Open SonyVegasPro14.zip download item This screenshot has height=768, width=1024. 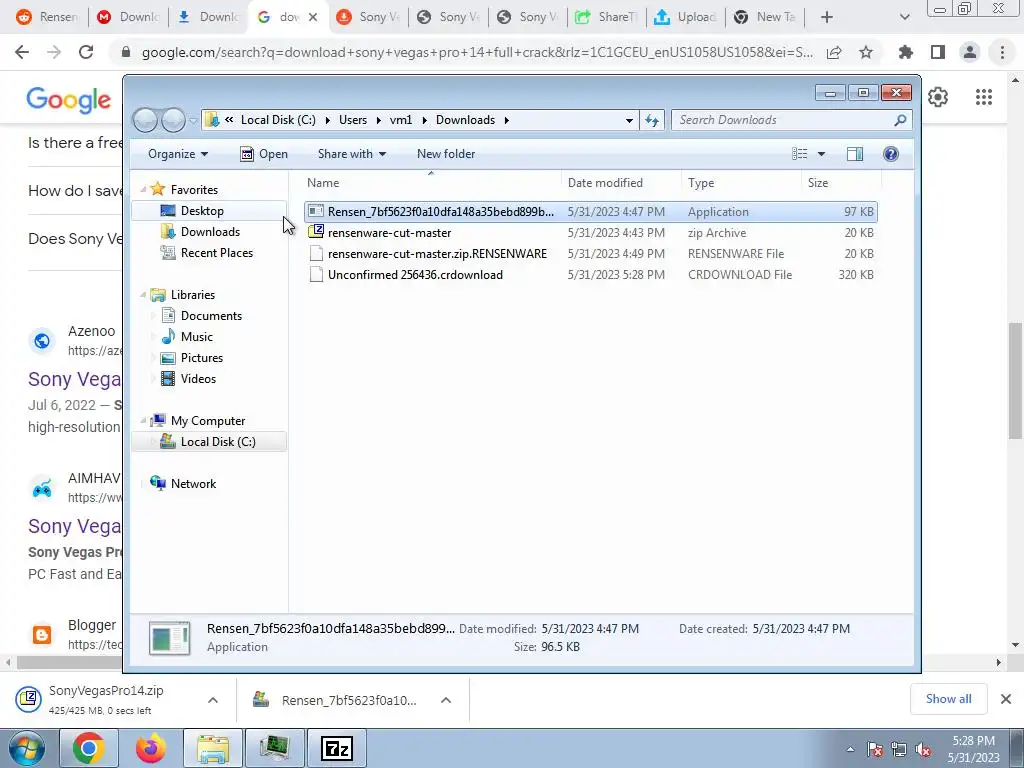point(106,699)
